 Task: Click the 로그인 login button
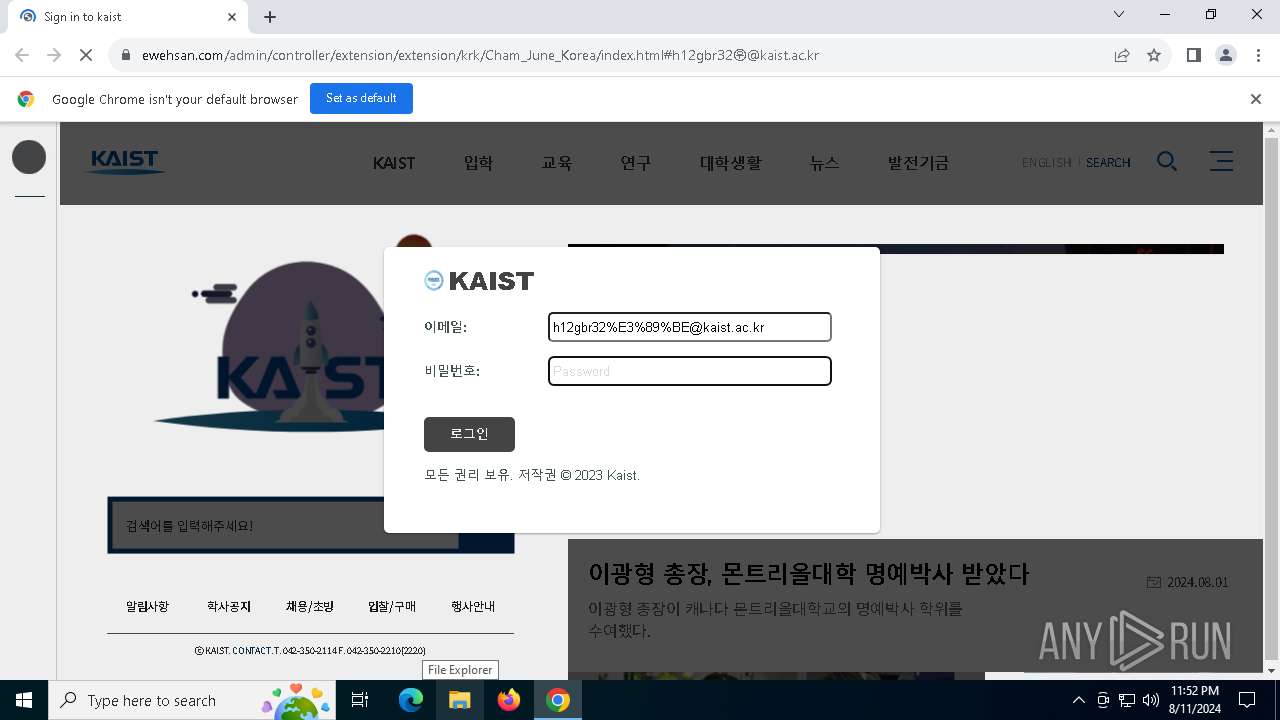pos(469,434)
